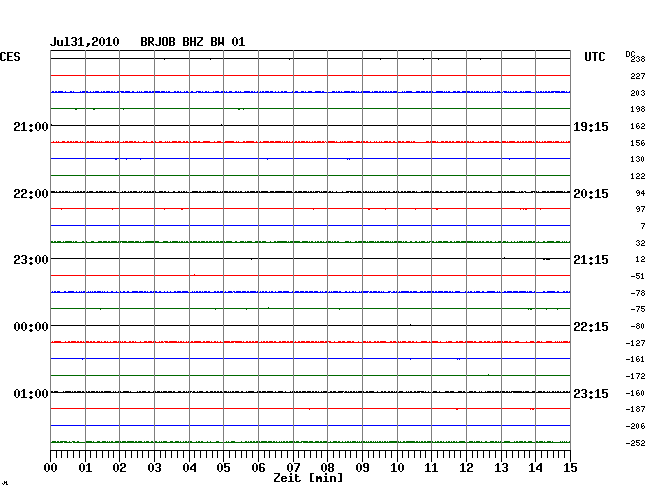Click the 22:00 CES time label
Viewport: 650px width, 494px height.
click(31, 194)
